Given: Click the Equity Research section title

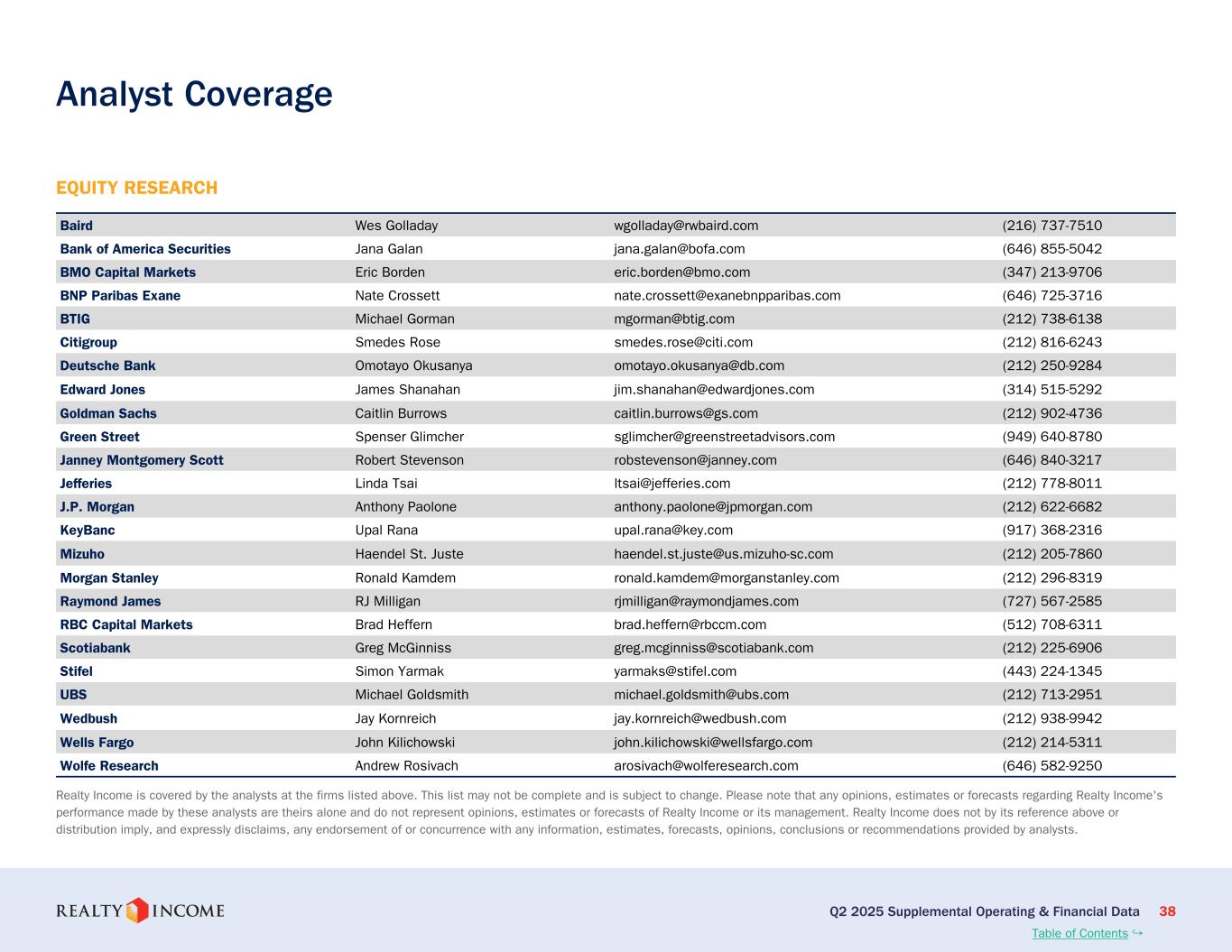Looking at the screenshot, I should [x=136, y=188].
